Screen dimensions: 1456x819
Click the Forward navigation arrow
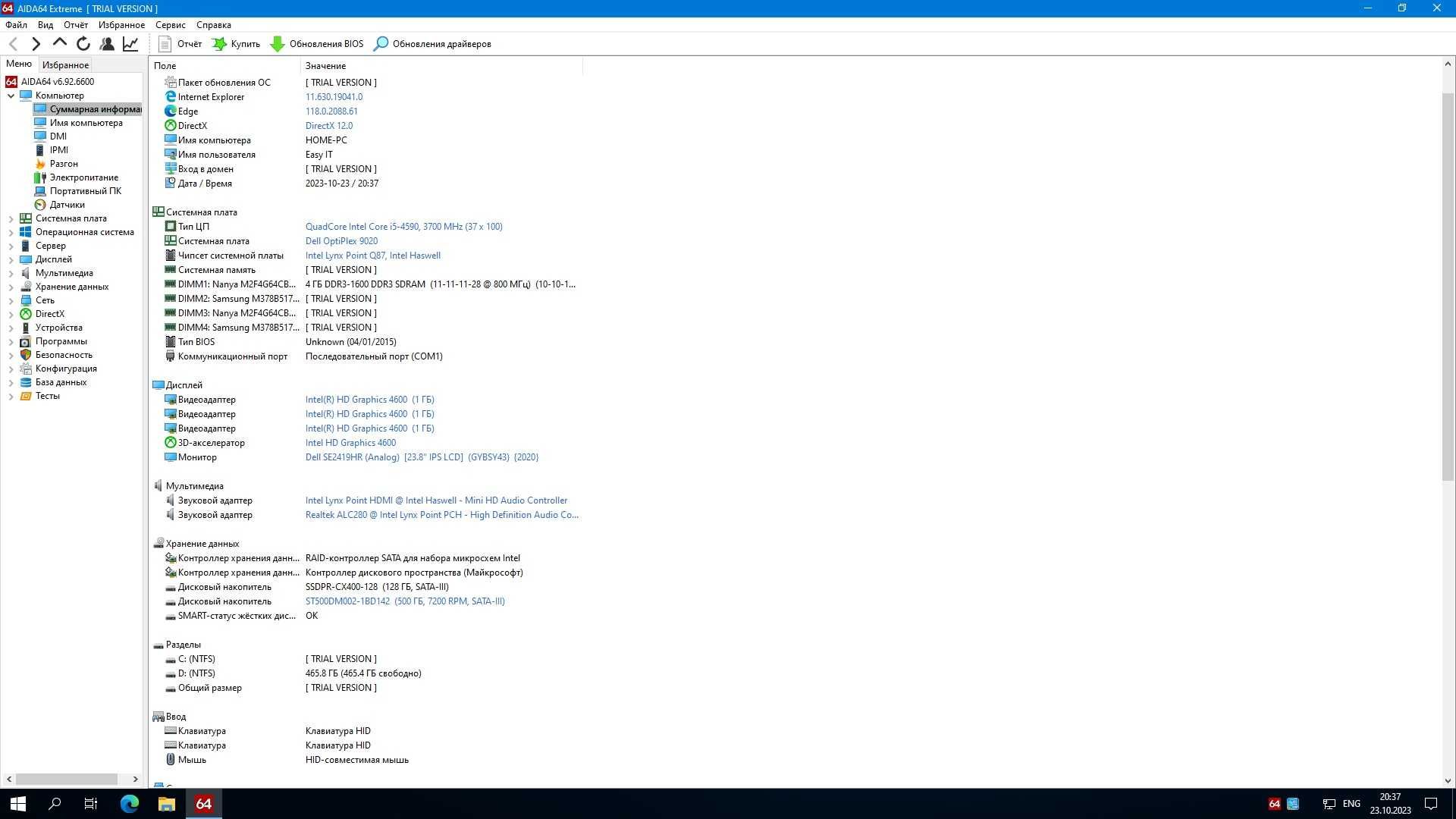coord(36,44)
